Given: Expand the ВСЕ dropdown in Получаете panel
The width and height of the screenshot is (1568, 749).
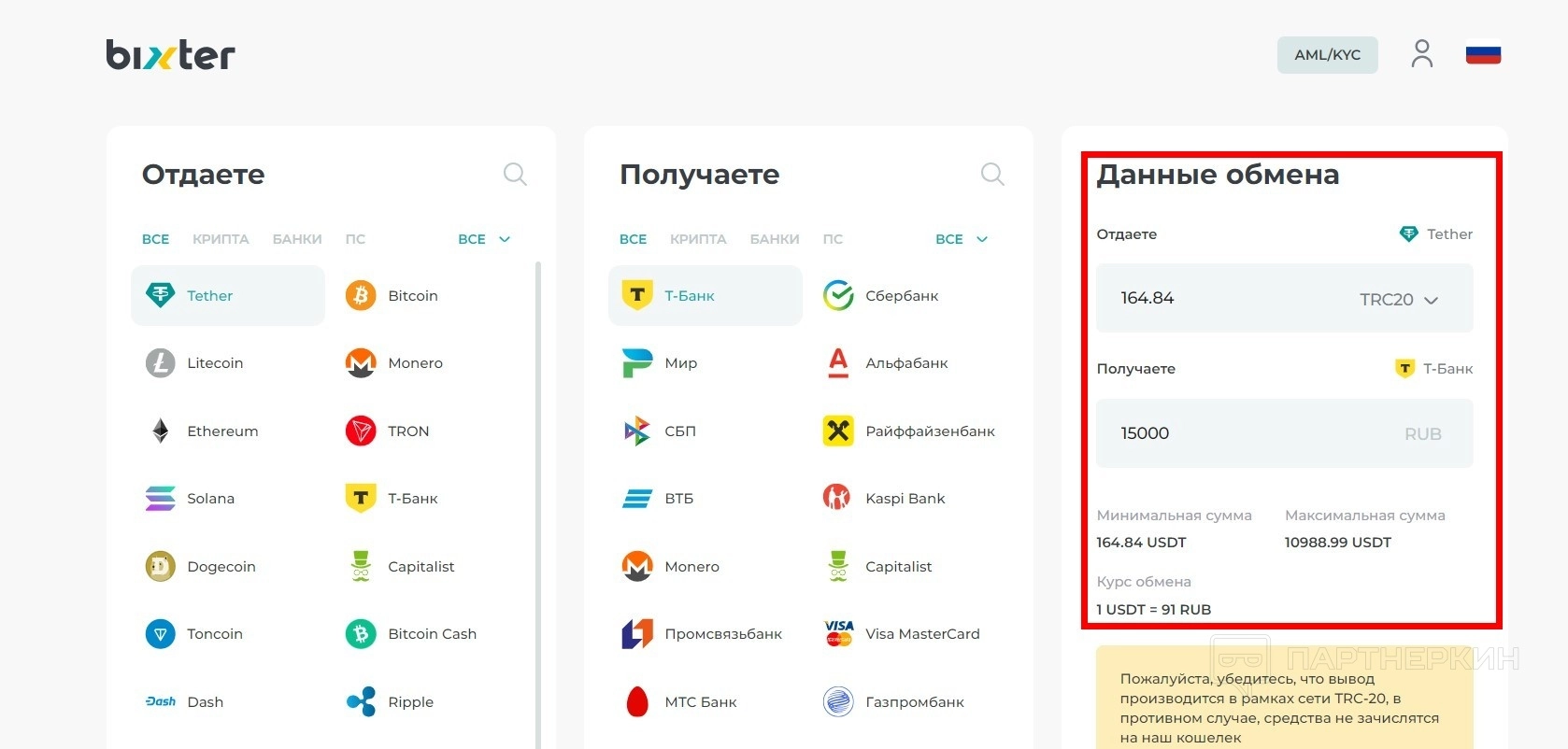Looking at the screenshot, I should [x=962, y=239].
